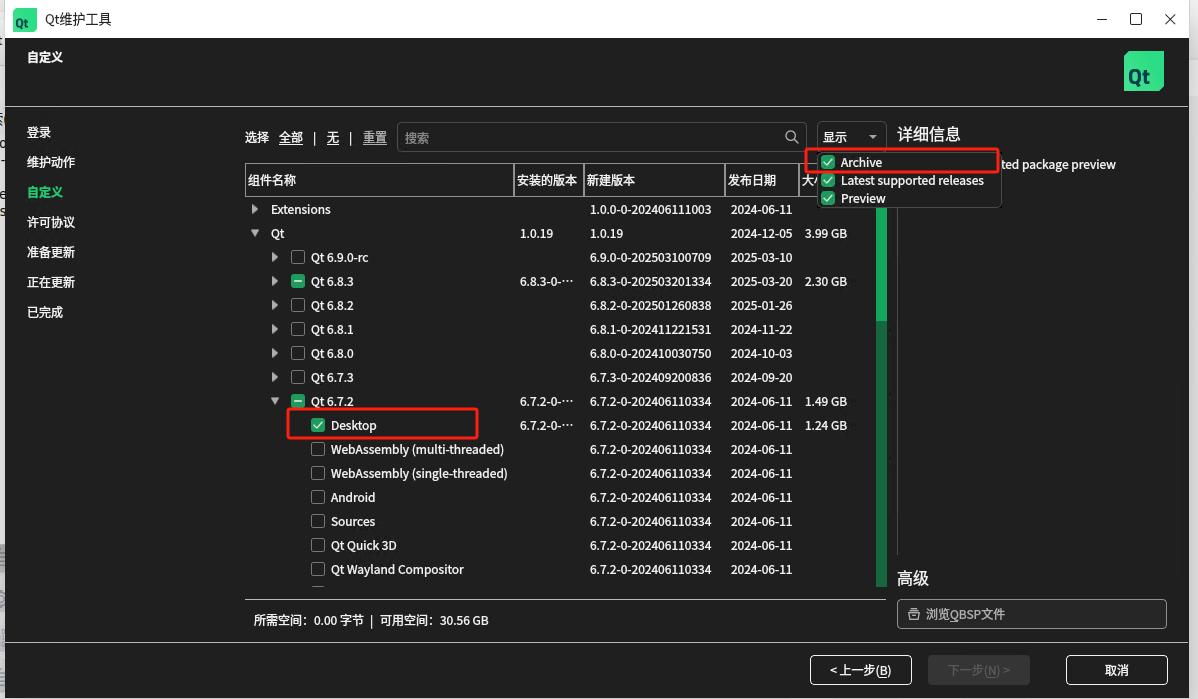Check the Qt 6.9.0-rc checkbox
Image resolution: width=1198 pixels, height=699 pixels.
298,257
